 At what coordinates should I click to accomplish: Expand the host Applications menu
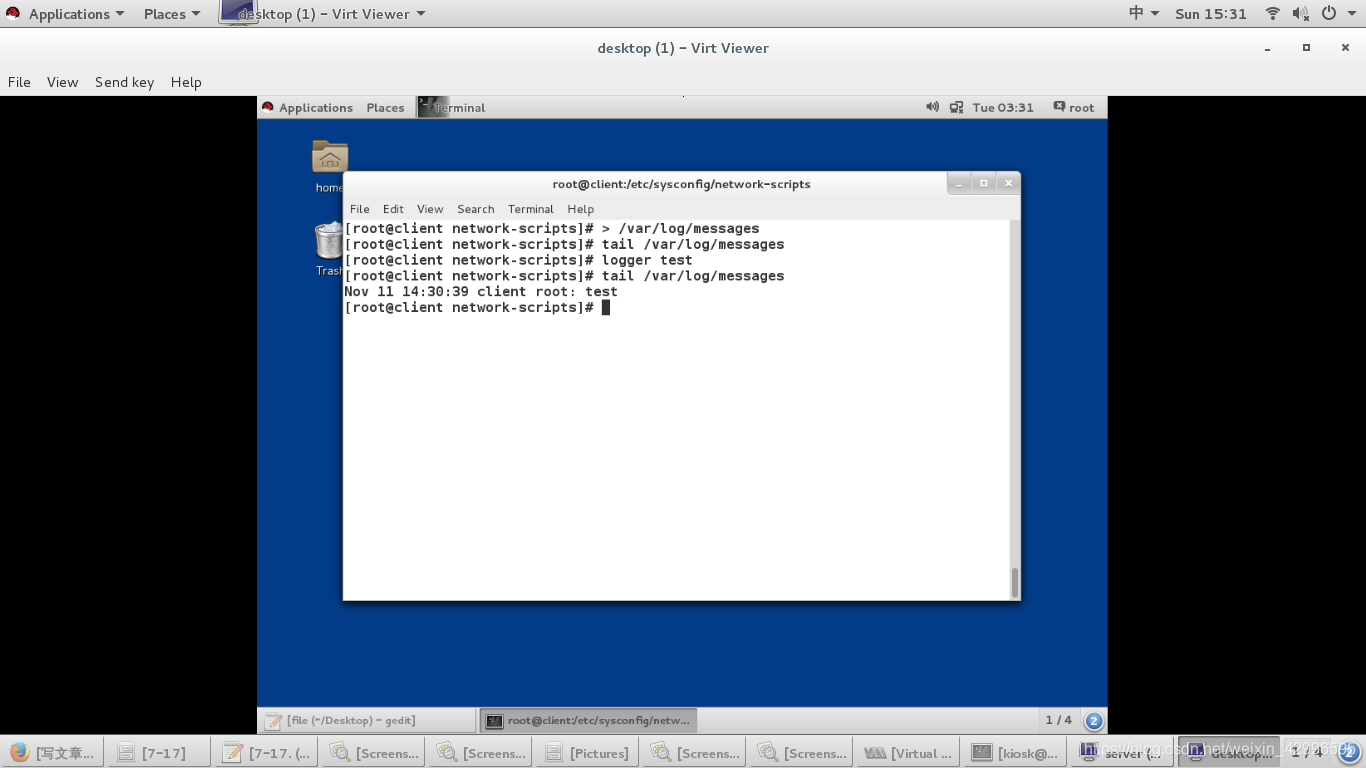pos(76,14)
